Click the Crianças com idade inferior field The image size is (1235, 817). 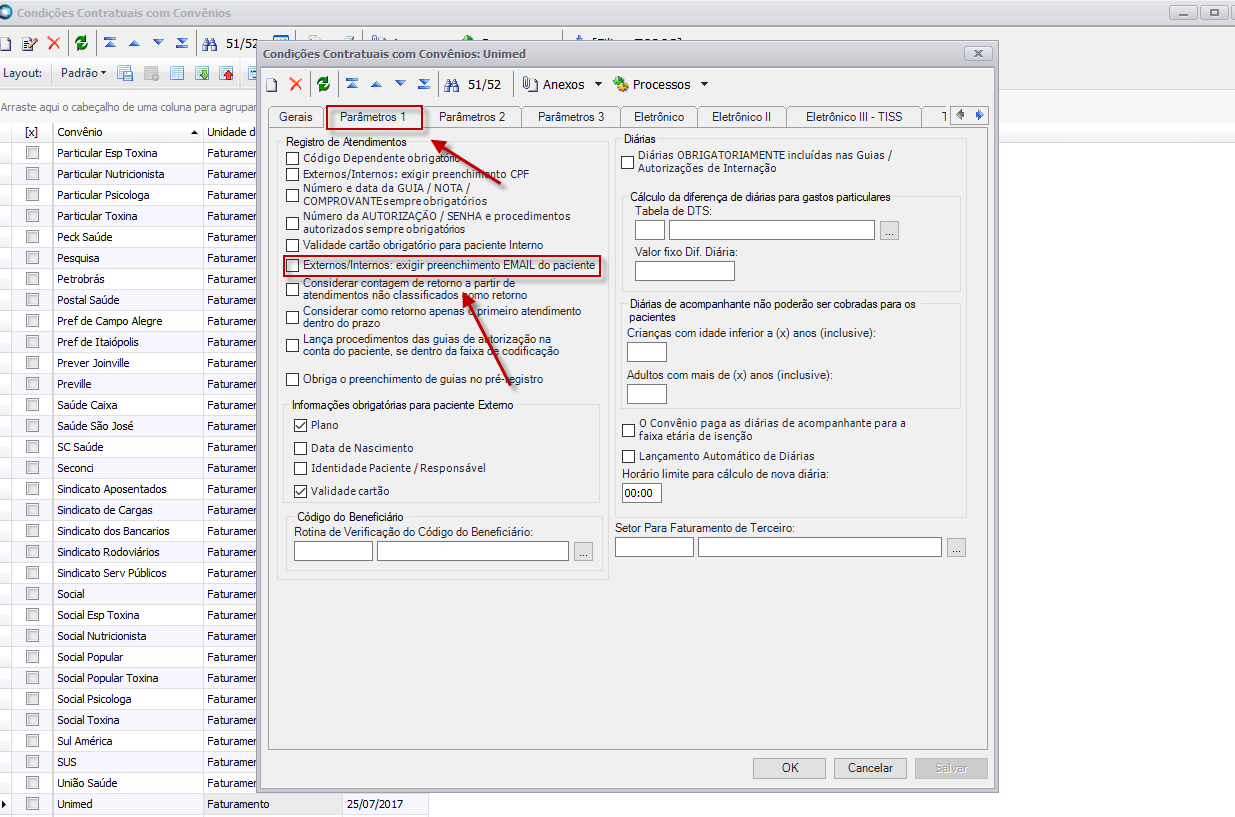(647, 352)
